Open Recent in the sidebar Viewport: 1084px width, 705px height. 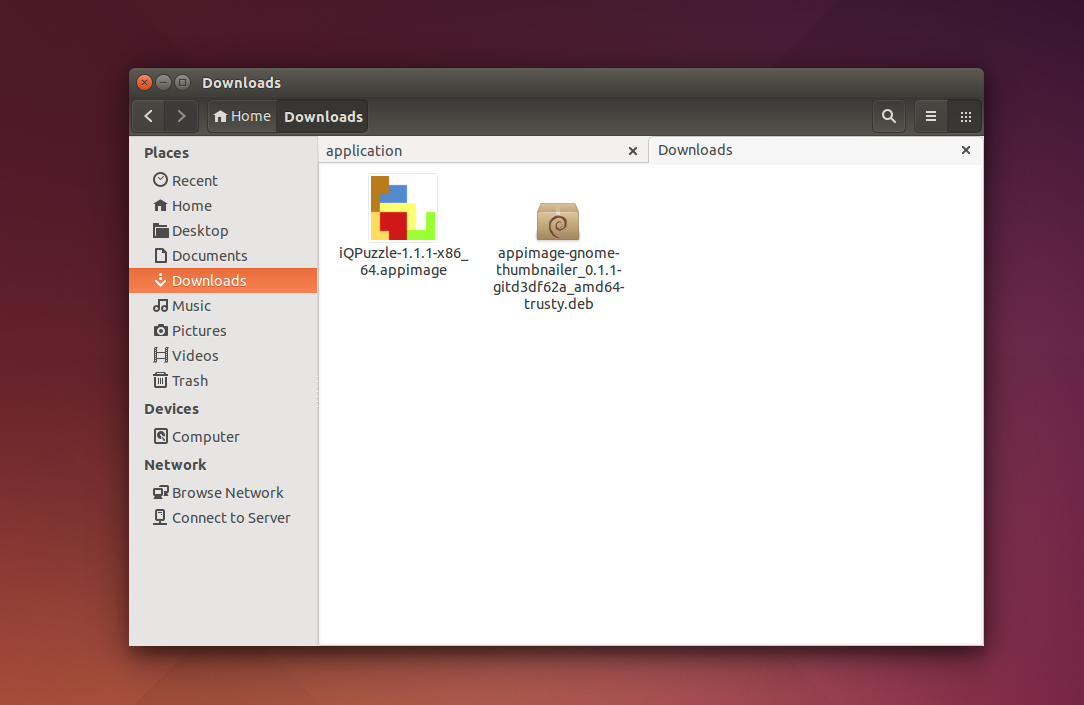(x=223, y=180)
